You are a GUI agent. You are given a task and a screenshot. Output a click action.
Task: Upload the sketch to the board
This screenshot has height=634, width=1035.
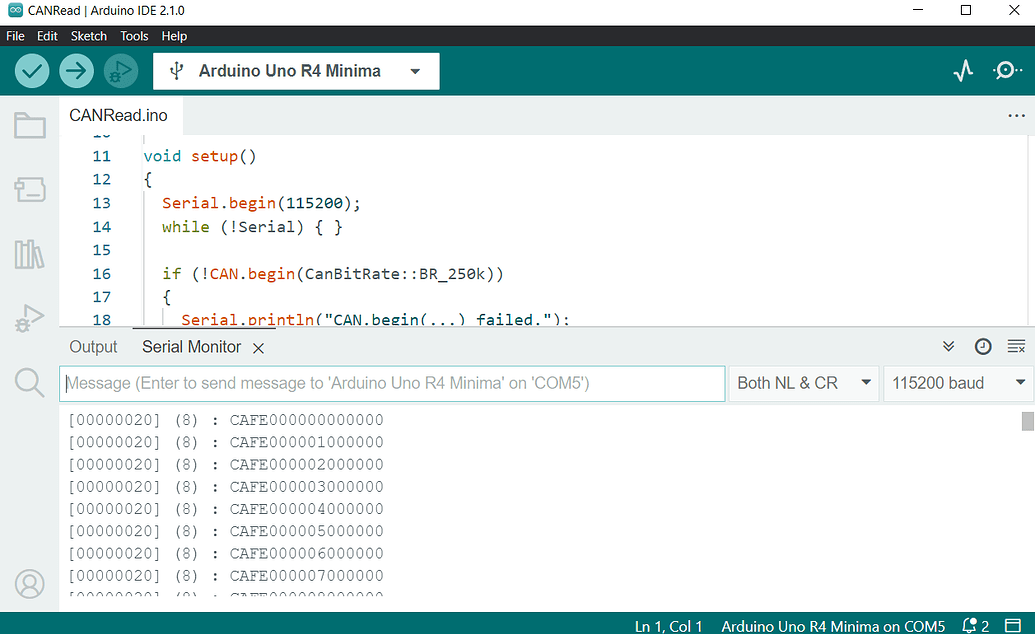click(x=76, y=70)
